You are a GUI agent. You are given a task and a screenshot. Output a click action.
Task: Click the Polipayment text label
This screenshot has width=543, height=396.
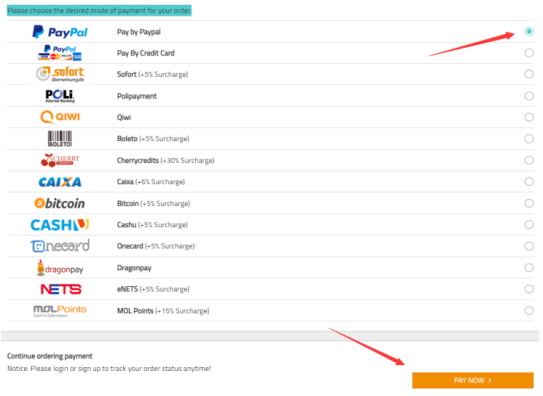tap(137, 96)
